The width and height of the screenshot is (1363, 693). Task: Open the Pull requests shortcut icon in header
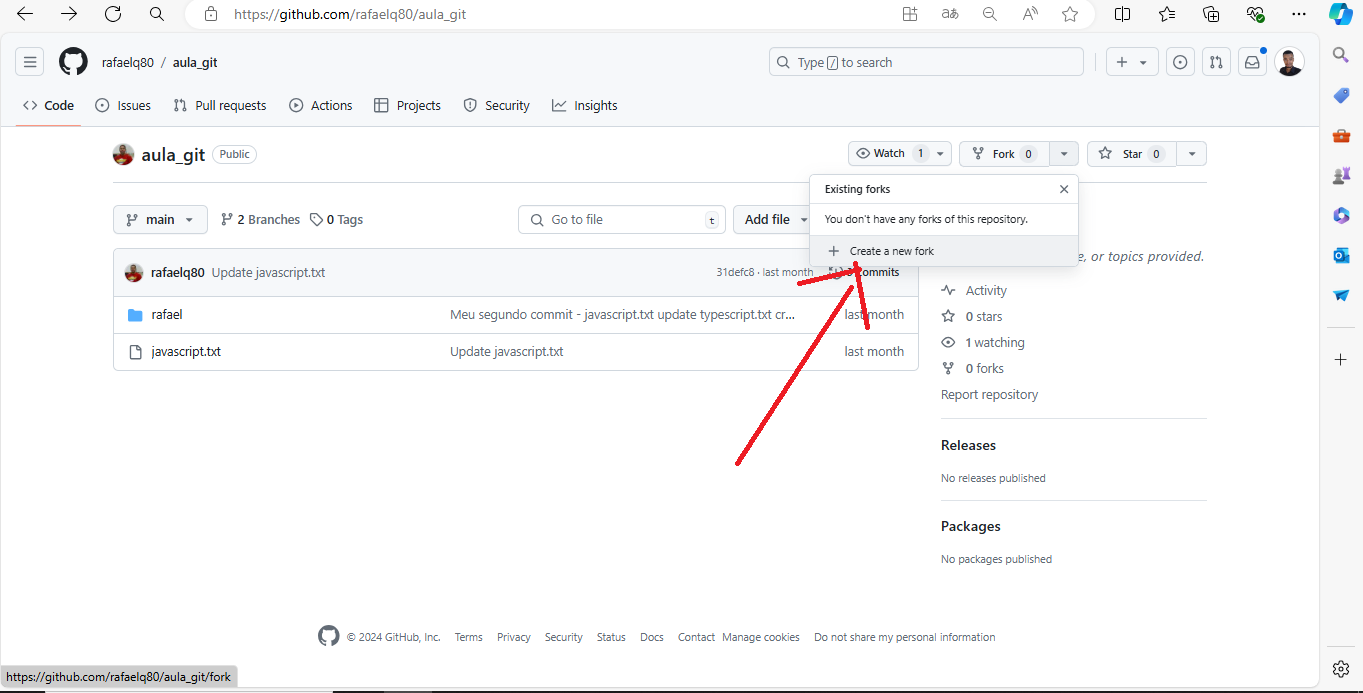click(1215, 62)
